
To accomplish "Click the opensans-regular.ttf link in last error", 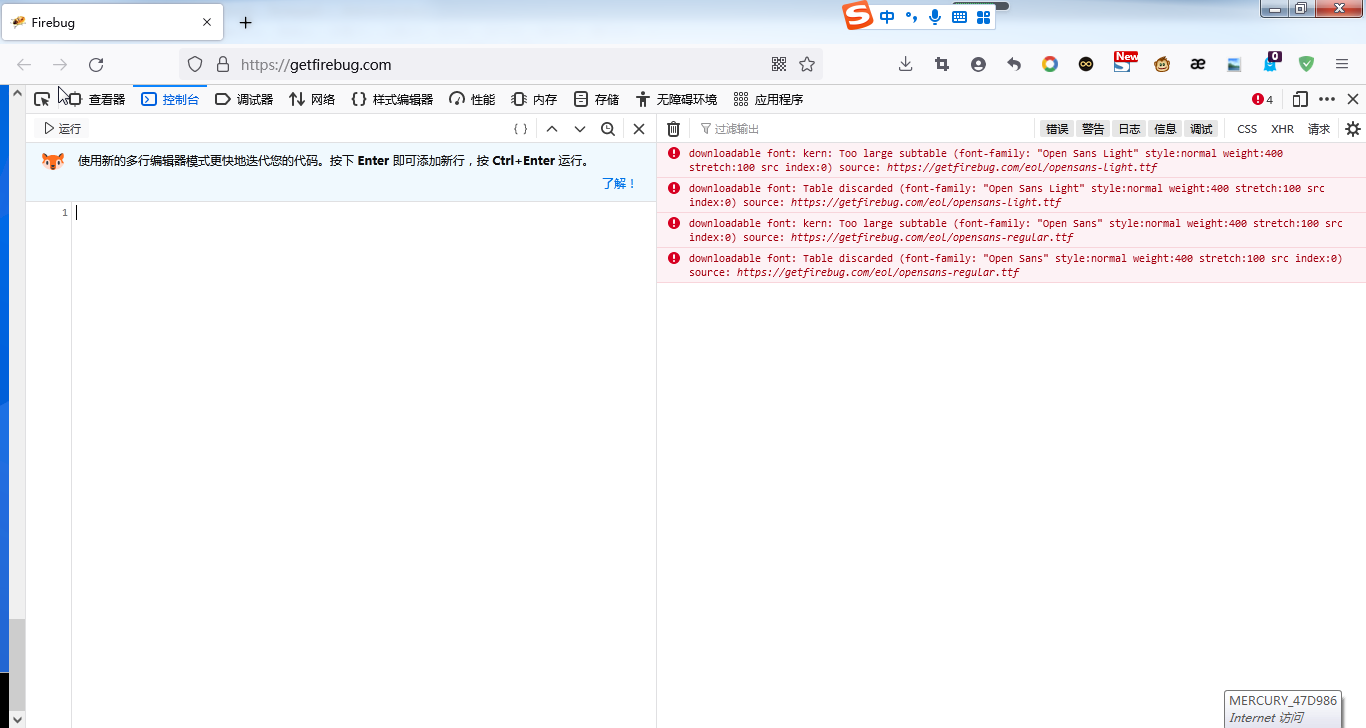I will (878, 272).
